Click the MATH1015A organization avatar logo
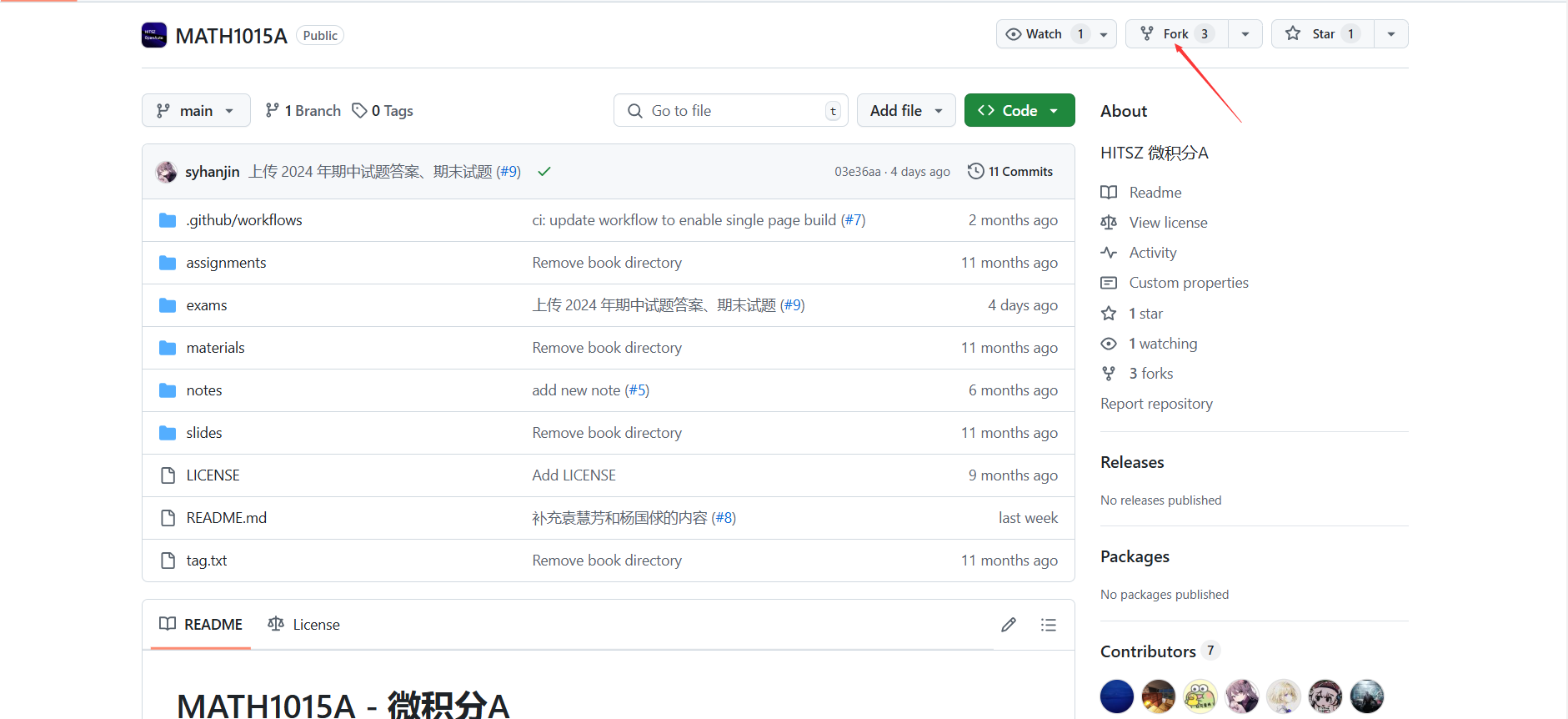Viewport: 1568px width, 719px height. (154, 35)
